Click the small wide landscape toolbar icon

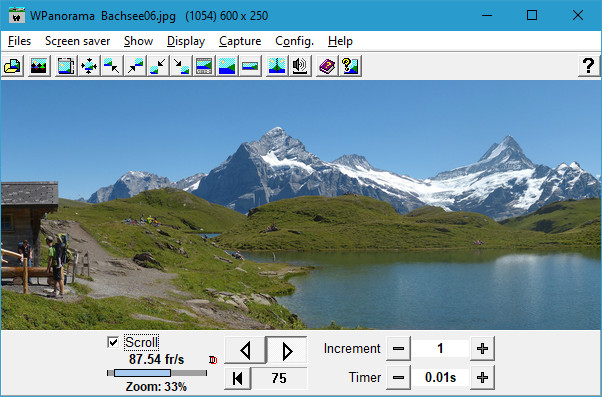250,66
